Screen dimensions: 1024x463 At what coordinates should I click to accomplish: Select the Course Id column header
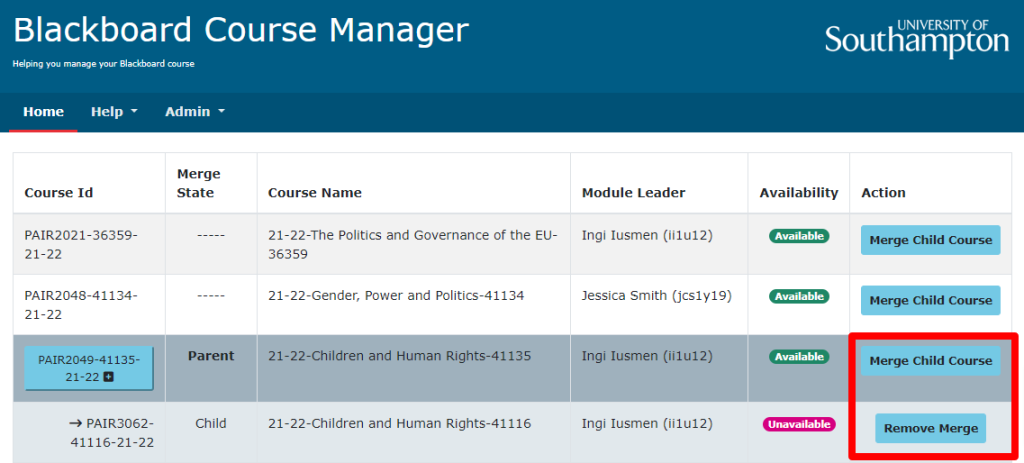click(59, 193)
